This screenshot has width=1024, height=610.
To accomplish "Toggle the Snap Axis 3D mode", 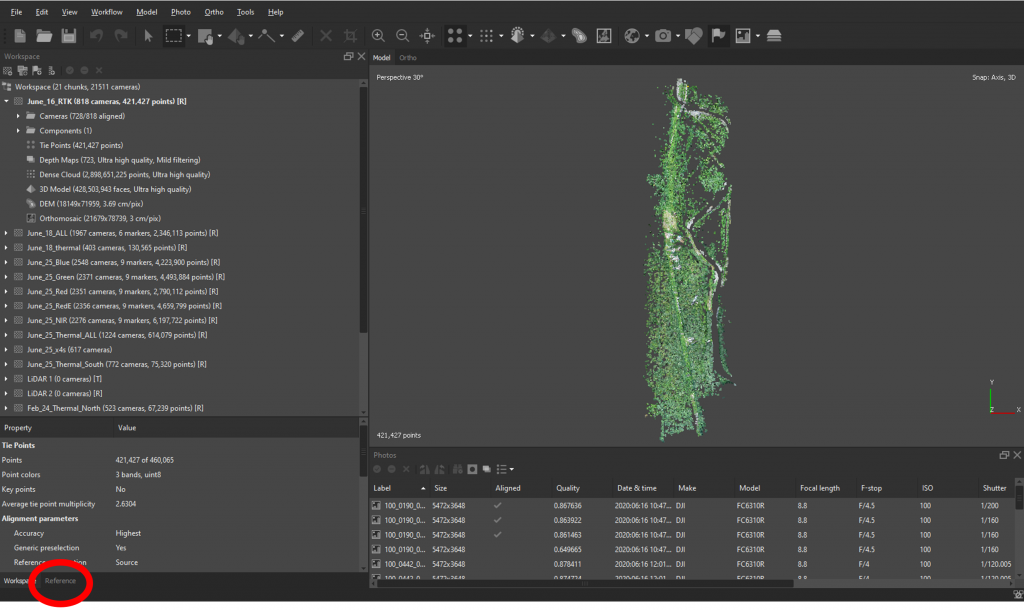I will tap(993, 77).
